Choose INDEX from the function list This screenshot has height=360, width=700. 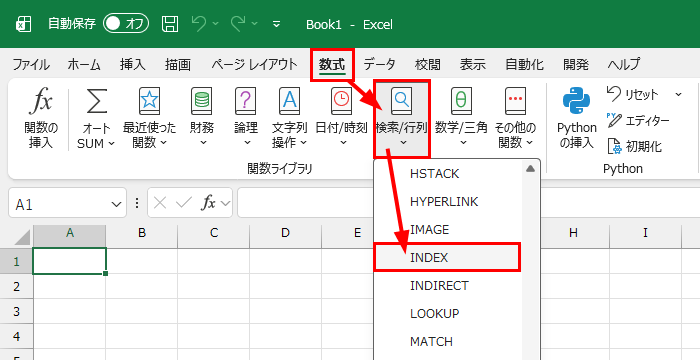[446, 258]
